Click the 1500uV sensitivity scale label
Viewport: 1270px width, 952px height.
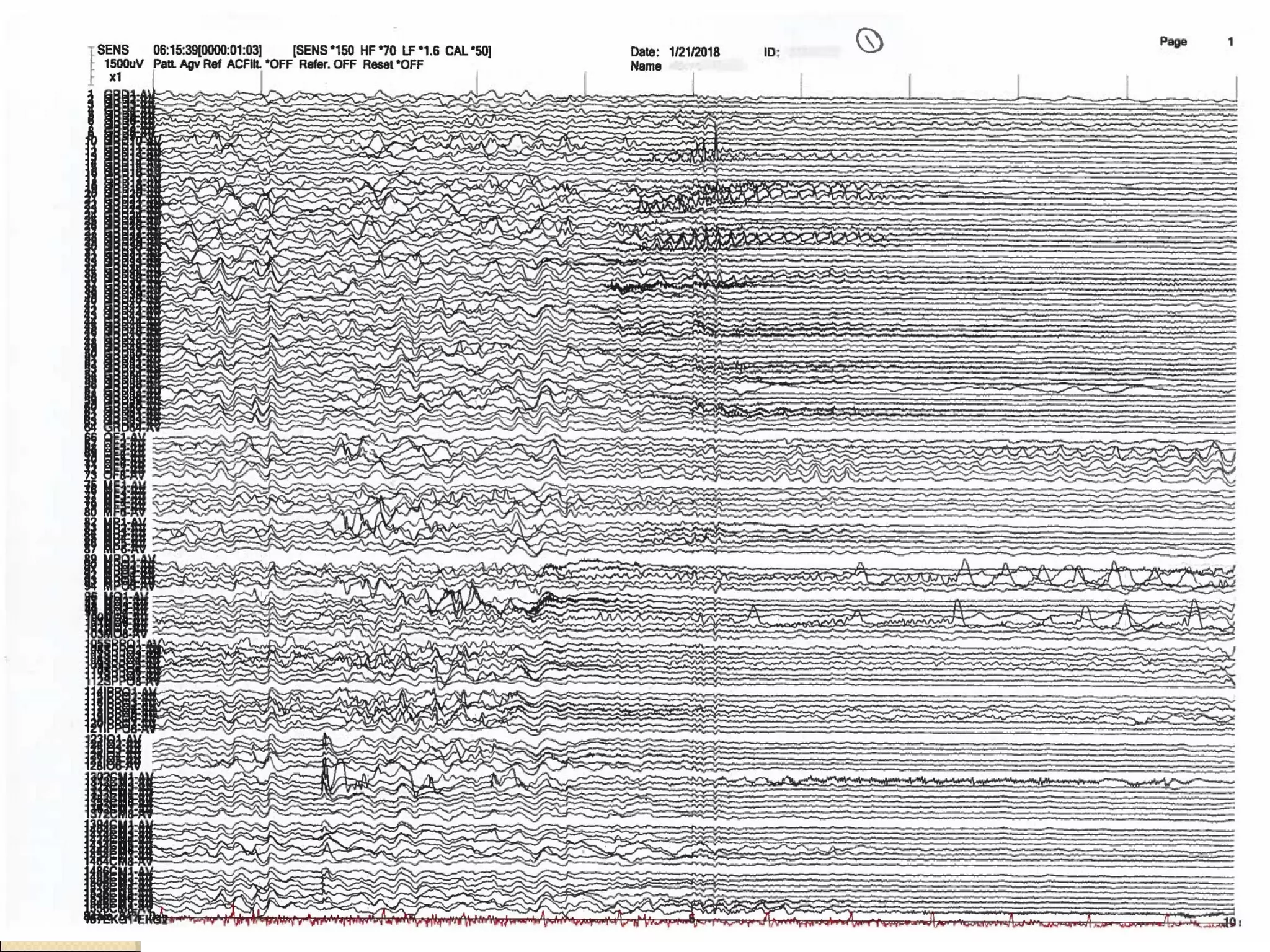(123, 64)
